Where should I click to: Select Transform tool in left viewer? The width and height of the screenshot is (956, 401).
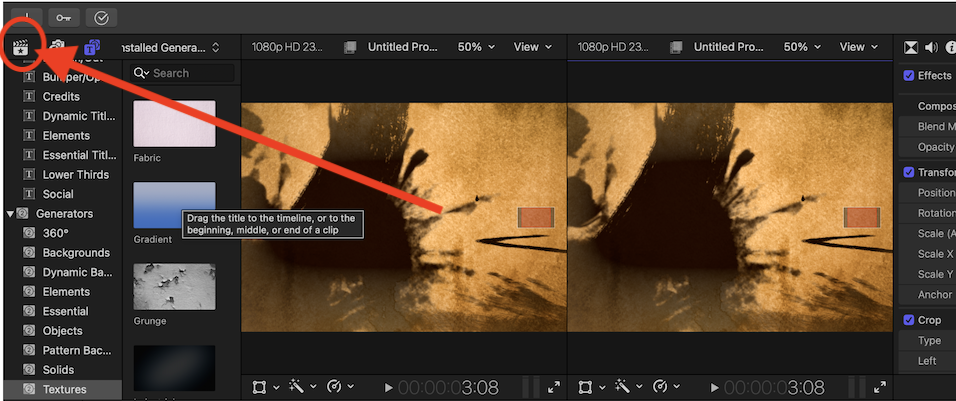(x=259, y=386)
